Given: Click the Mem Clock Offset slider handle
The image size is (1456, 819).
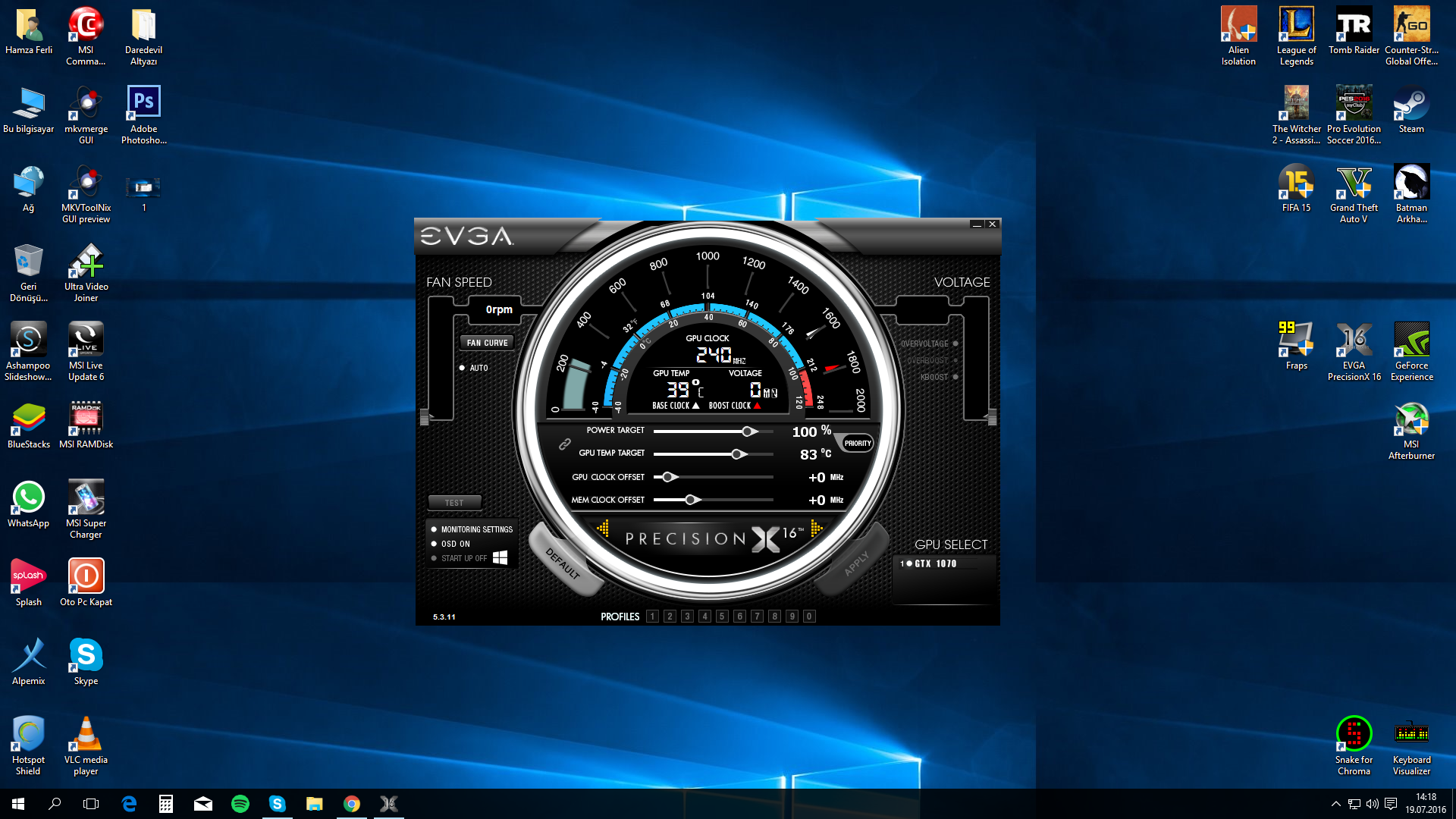Looking at the screenshot, I should (x=691, y=500).
